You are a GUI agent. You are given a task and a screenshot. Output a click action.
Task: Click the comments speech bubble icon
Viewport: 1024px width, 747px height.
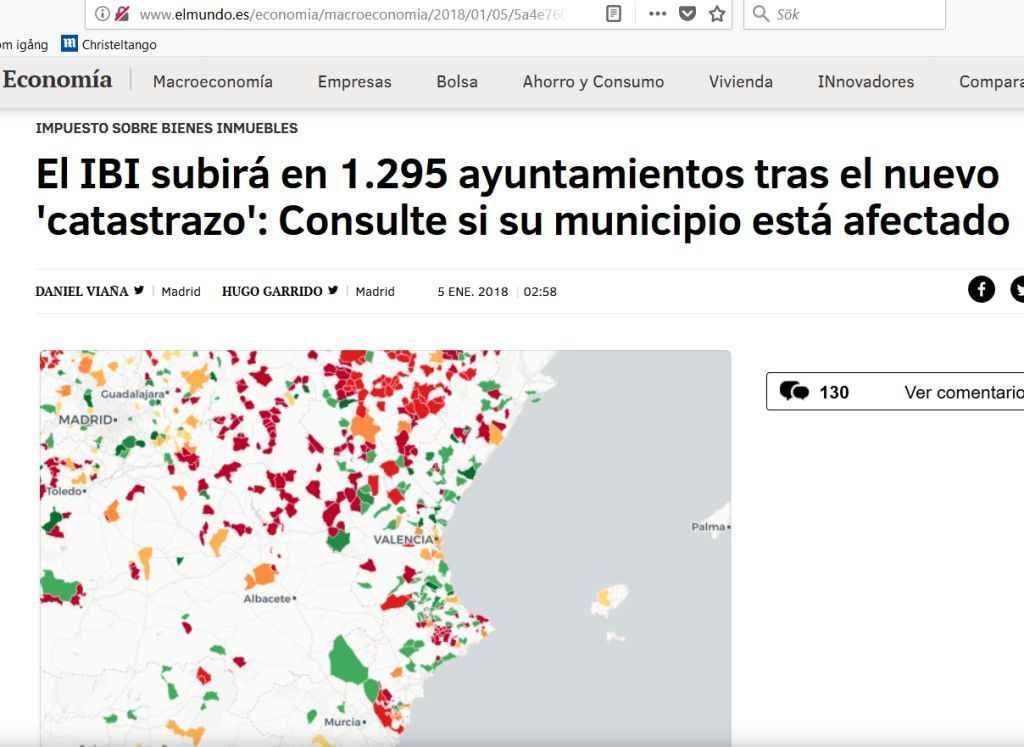[x=794, y=391]
